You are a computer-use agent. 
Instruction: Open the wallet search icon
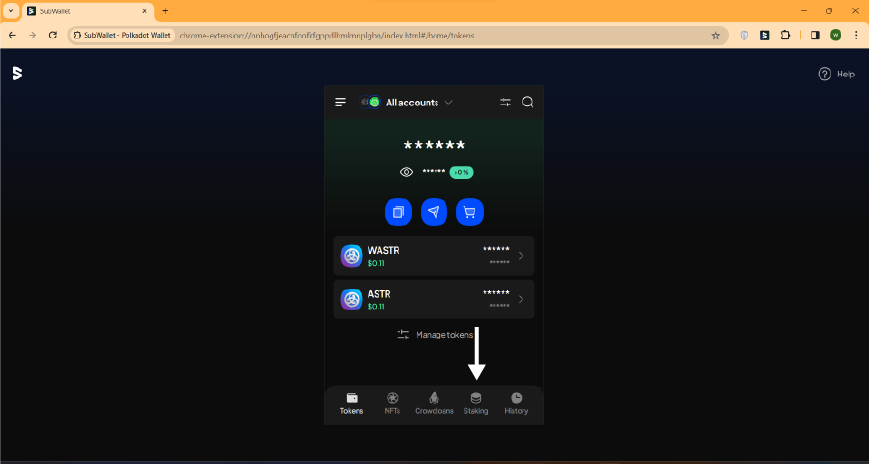click(x=527, y=102)
